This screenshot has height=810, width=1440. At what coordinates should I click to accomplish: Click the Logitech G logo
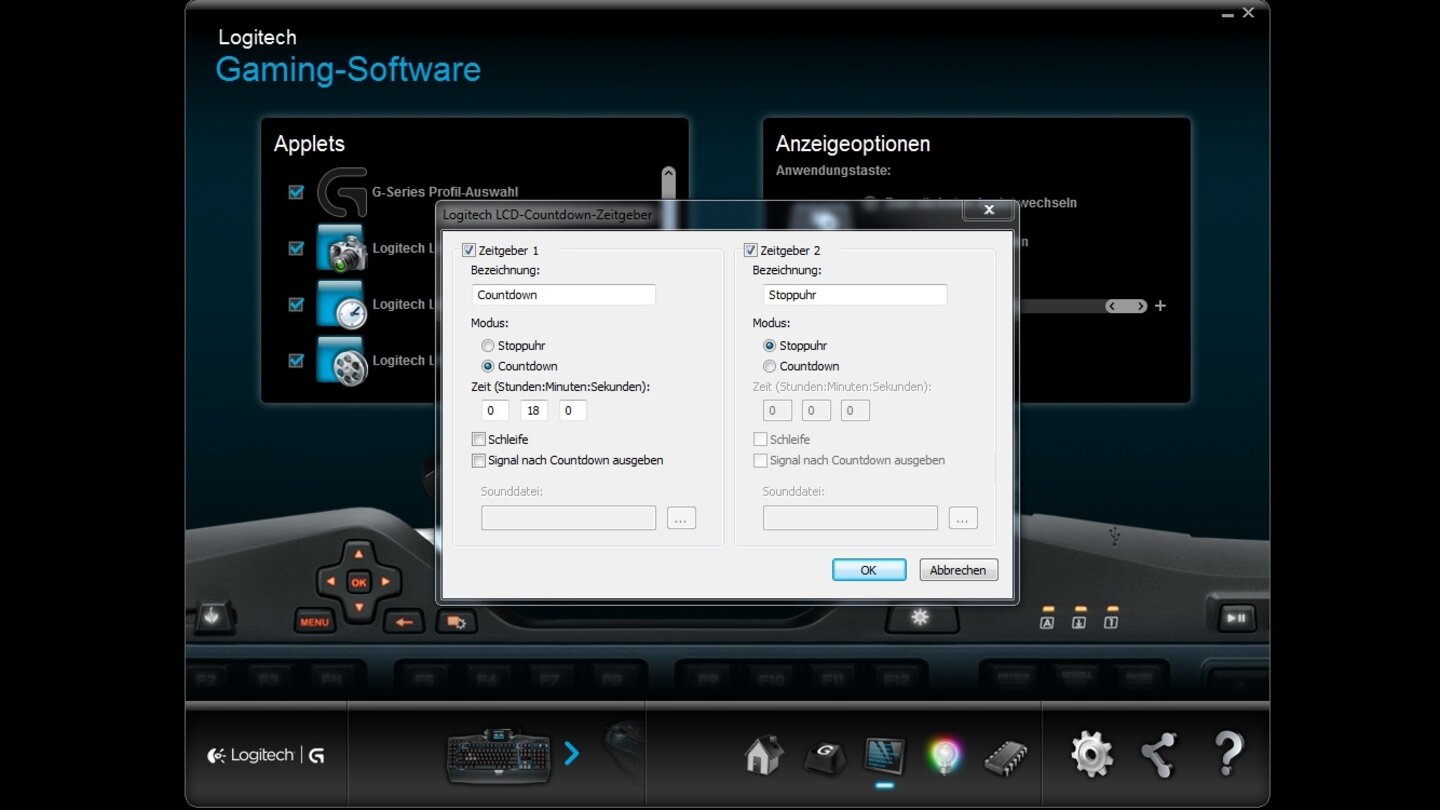pyautogui.click(x=266, y=756)
